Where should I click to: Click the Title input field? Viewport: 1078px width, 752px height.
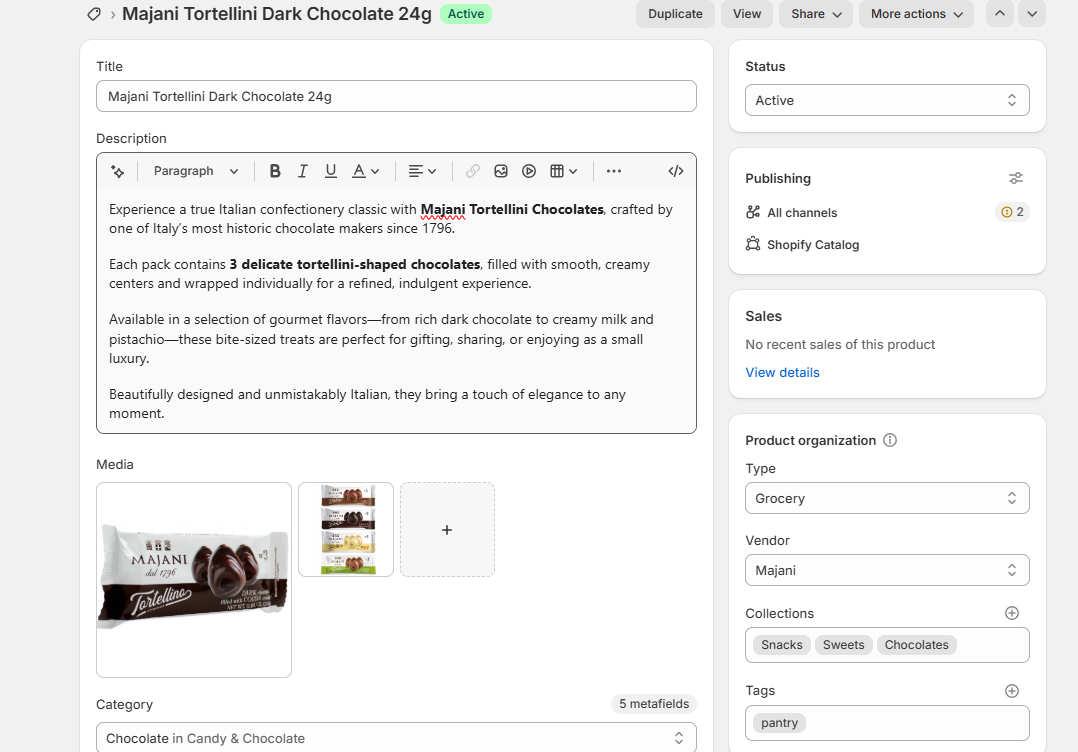click(x=396, y=96)
